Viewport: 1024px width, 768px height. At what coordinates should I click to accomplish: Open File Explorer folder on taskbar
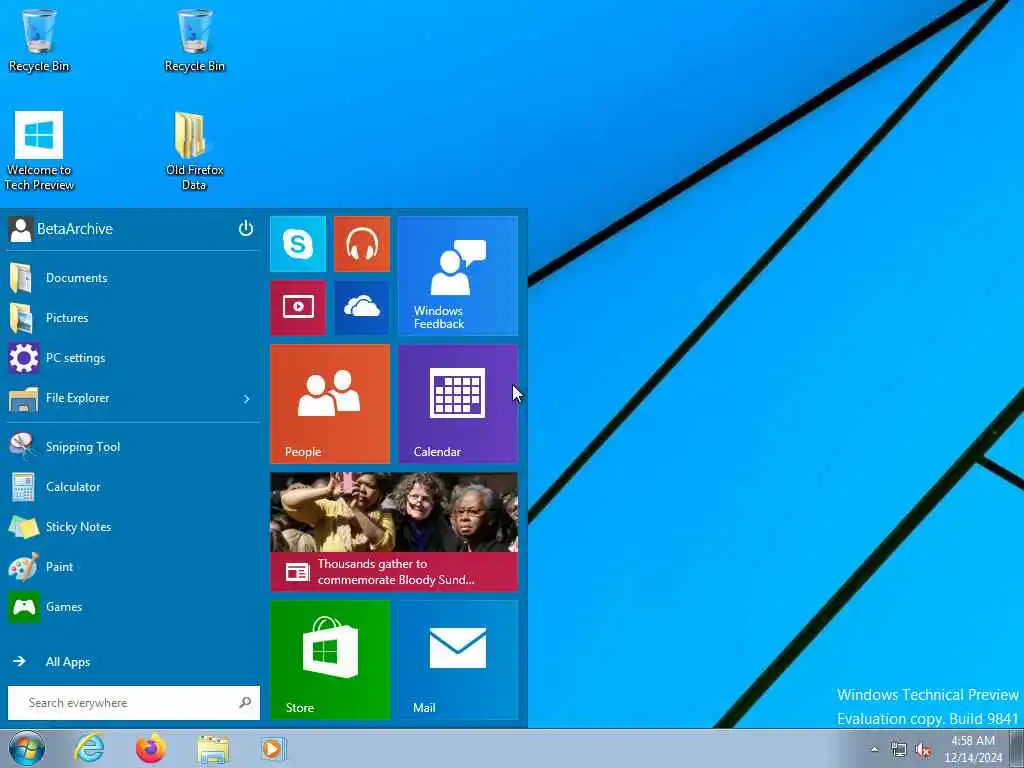[x=213, y=749]
